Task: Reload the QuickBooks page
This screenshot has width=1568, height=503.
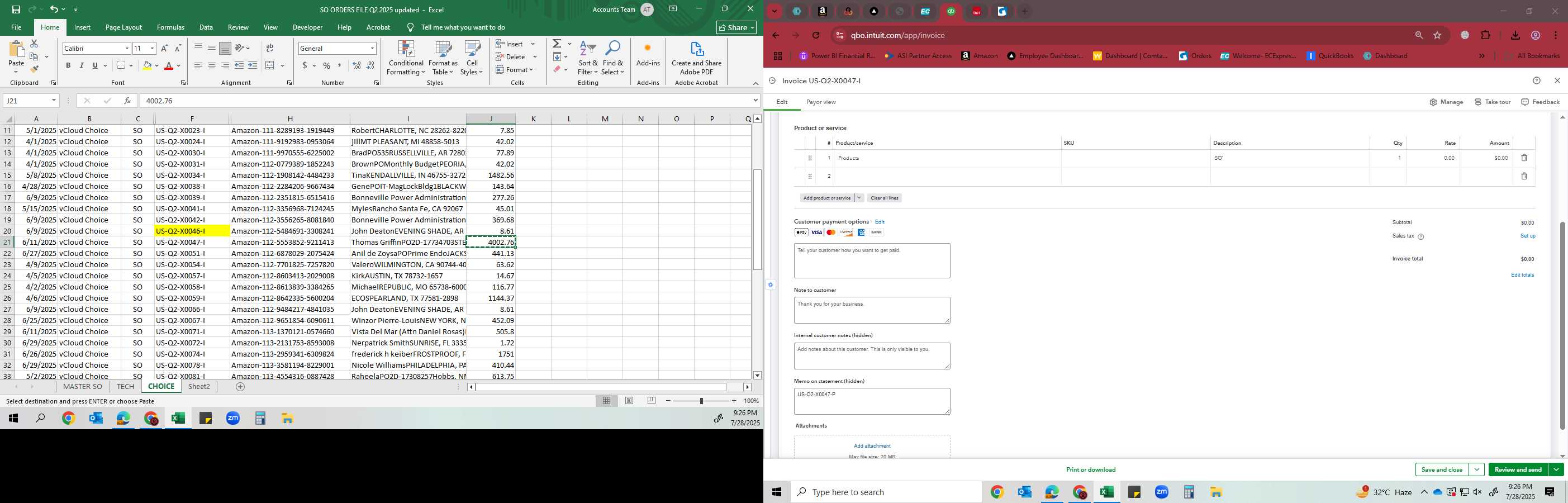Action: pos(816,35)
